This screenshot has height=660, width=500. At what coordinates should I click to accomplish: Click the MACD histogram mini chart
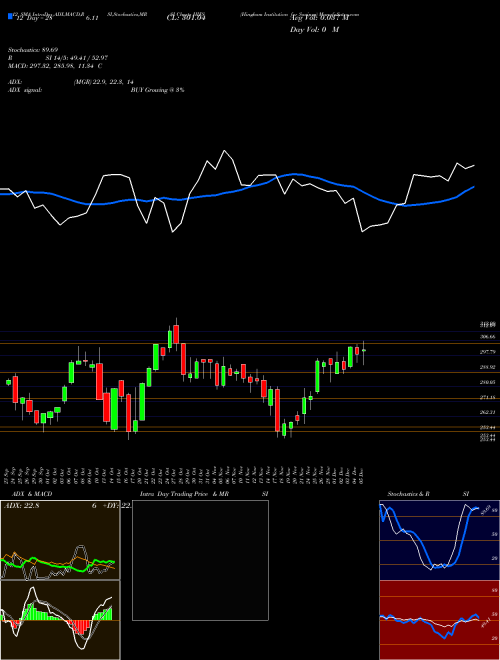[x=60, y=620]
